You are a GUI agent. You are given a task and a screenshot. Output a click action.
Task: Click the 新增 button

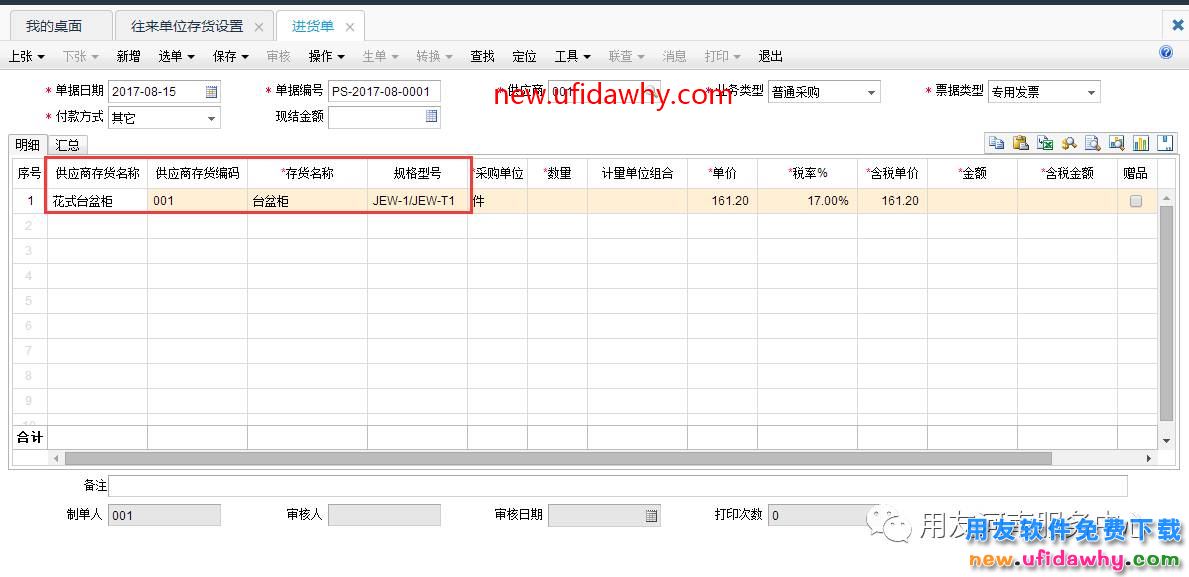tap(128, 56)
